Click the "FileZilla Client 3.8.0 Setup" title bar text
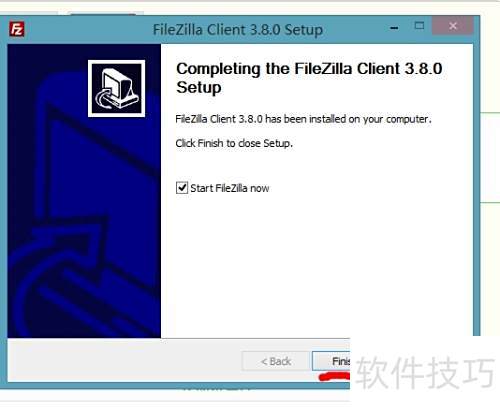The width and height of the screenshot is (500, 410). [238, 30]
